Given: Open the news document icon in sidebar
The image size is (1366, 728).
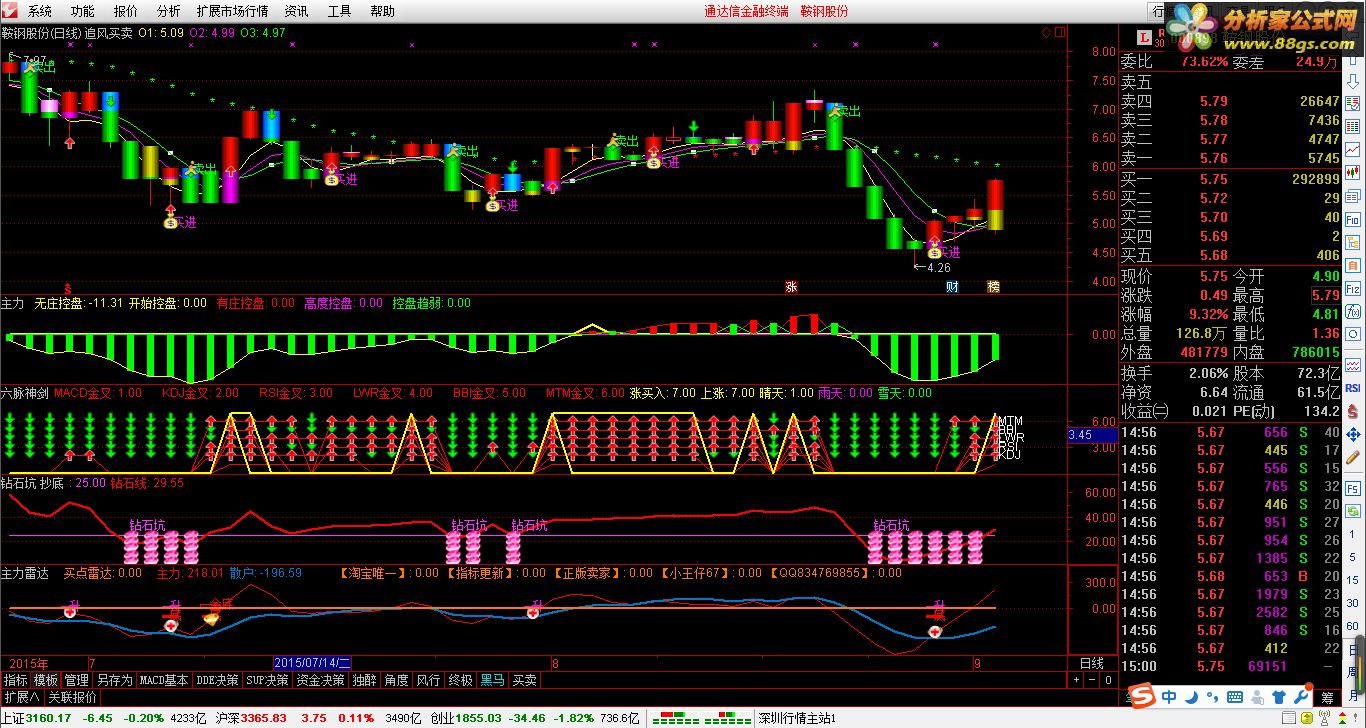Looking at the screenshot, I should (x=1353, y=196).
